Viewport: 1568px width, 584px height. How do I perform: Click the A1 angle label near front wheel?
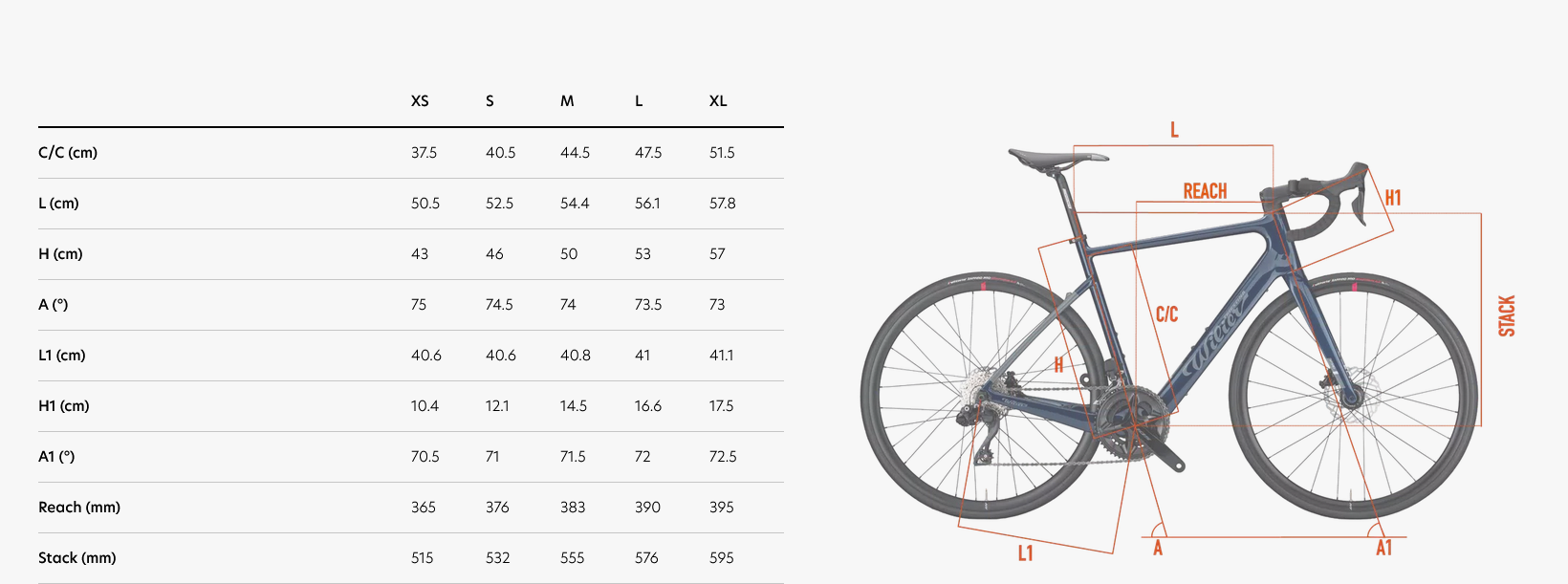click(x=1383, y=548)
